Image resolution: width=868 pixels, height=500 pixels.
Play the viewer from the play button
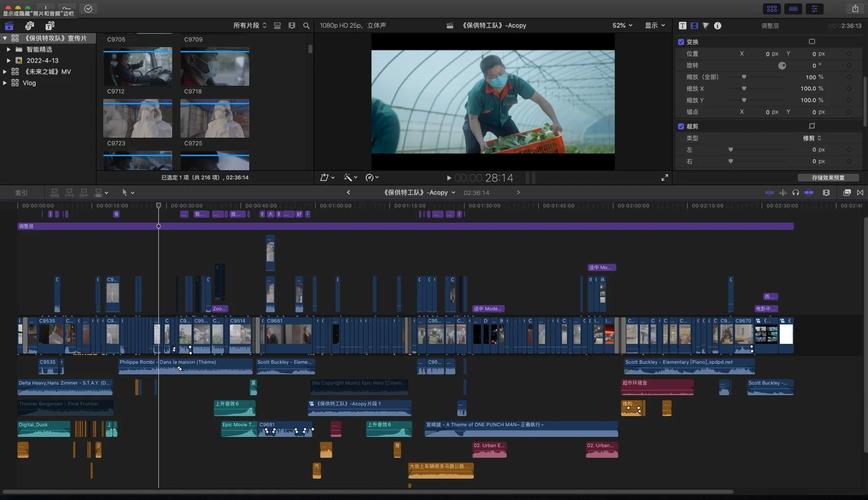[x=449, y=178]
